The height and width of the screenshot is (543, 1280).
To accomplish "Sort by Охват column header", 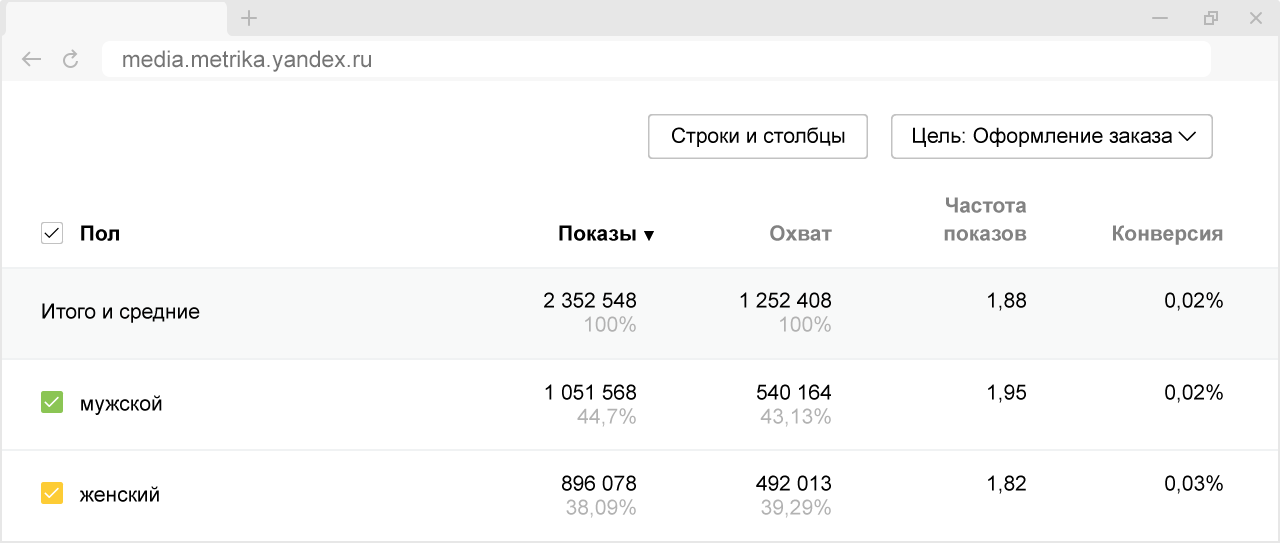I will click(800, 234).
